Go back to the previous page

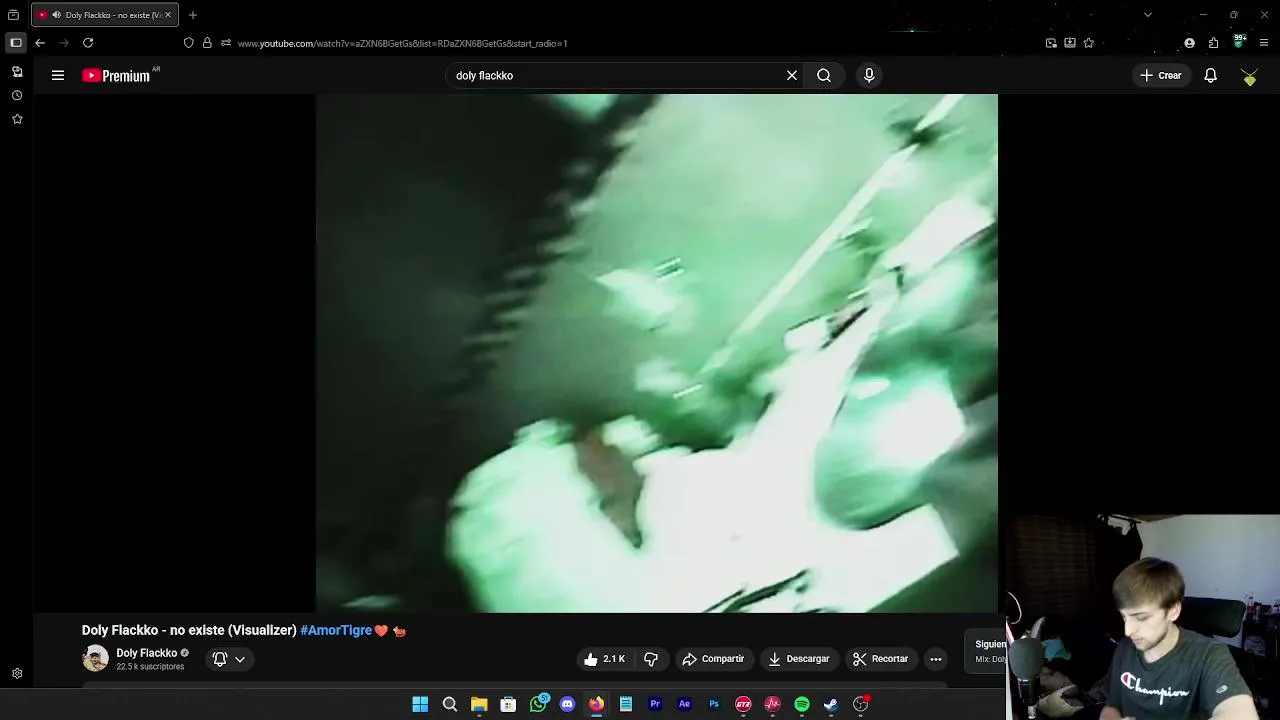coord(40,43)
